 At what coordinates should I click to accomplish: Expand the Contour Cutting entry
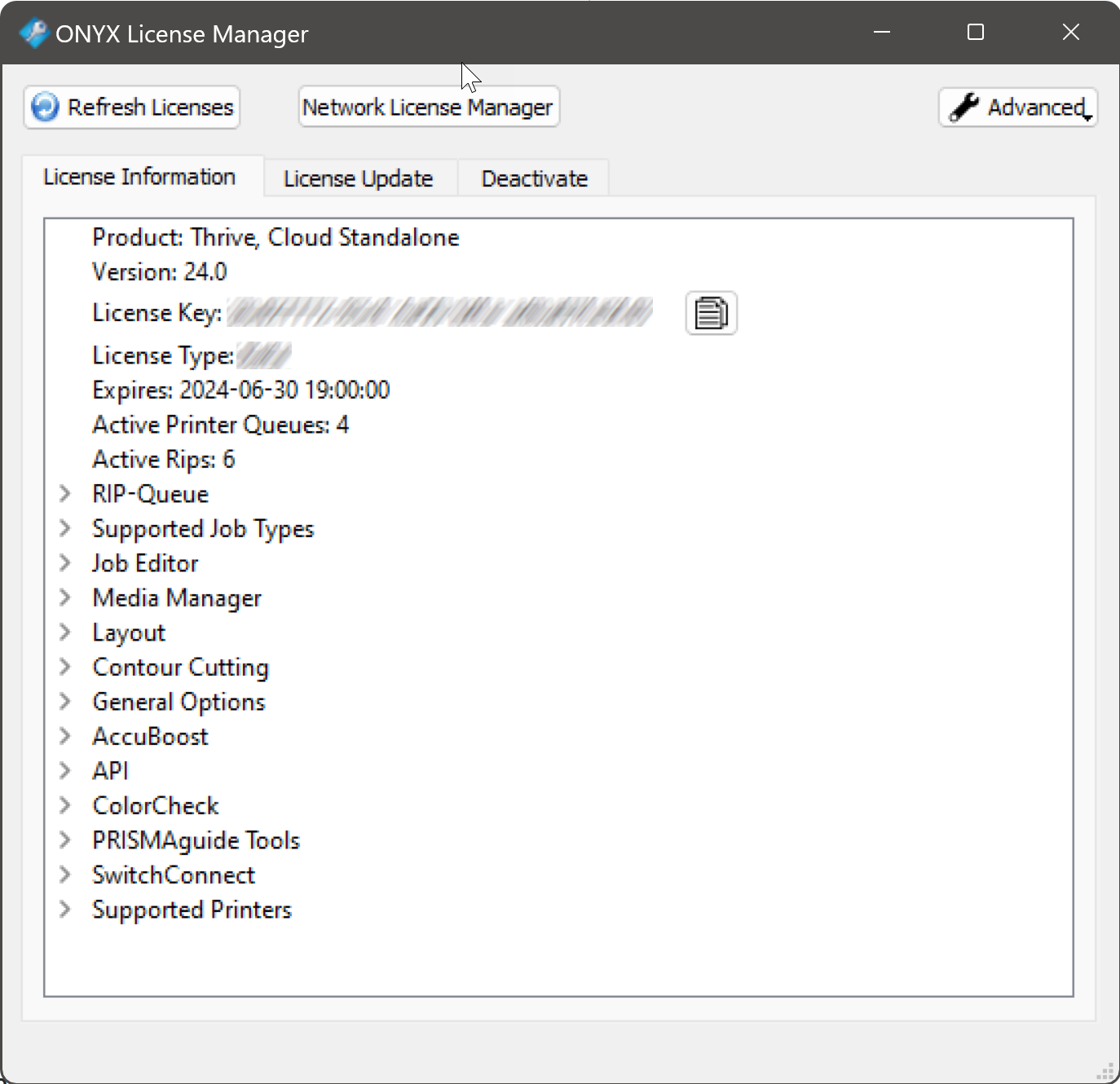(x=67, y=667)
